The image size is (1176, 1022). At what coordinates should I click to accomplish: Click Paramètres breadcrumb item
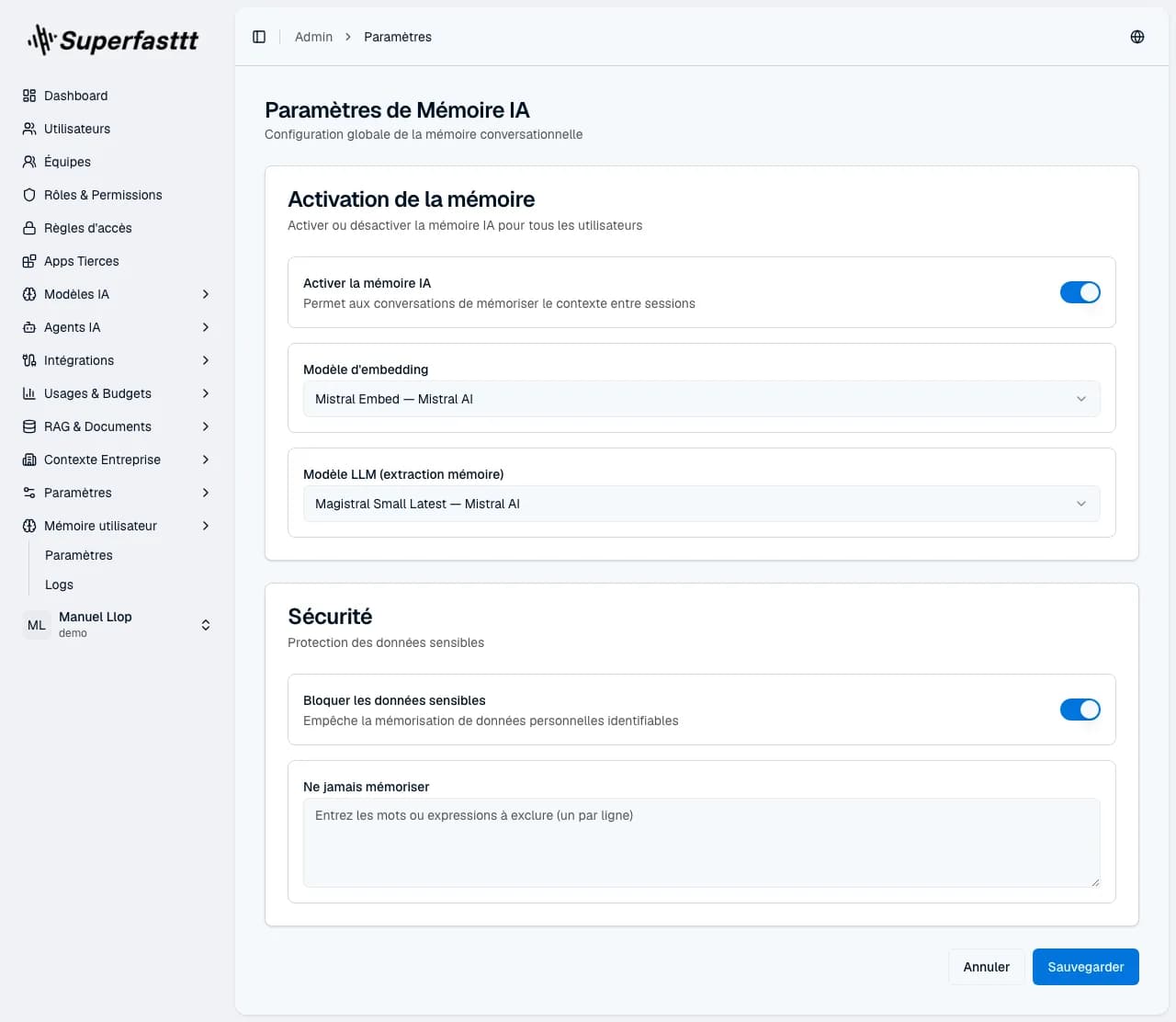(398, 37)
